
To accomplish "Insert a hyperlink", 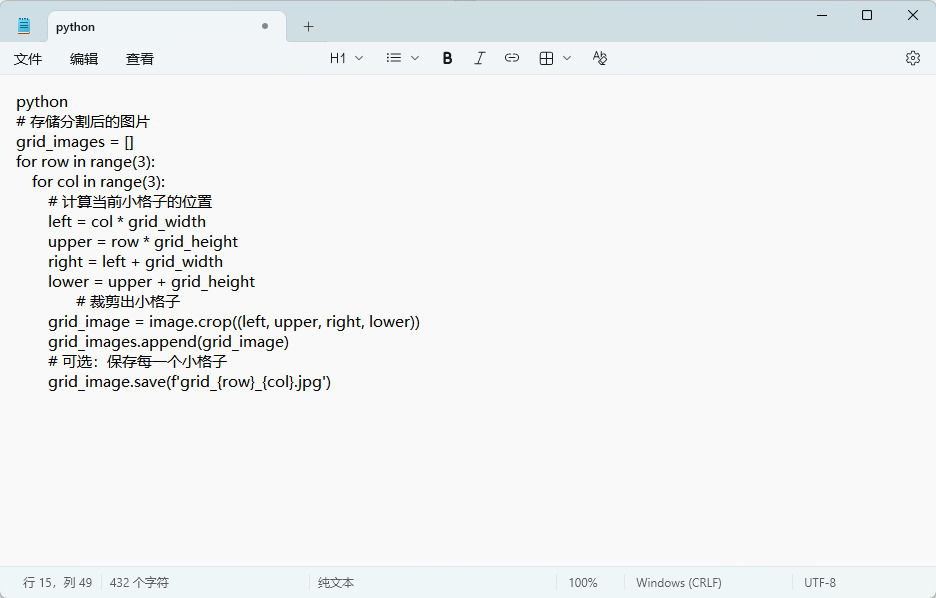I will [x=512, y=58].
